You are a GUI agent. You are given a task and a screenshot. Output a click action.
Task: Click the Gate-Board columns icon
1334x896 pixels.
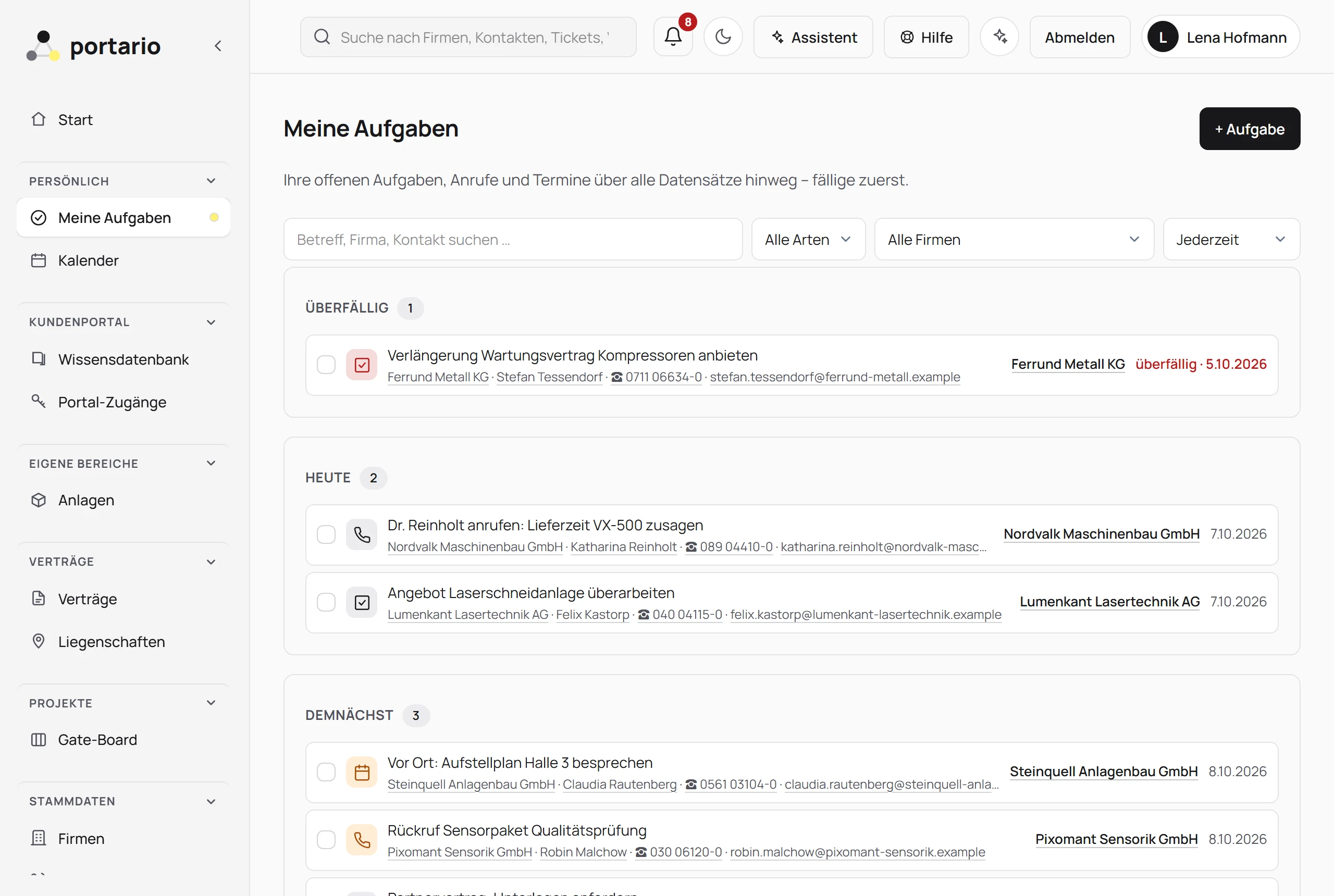tap(38, 739)
